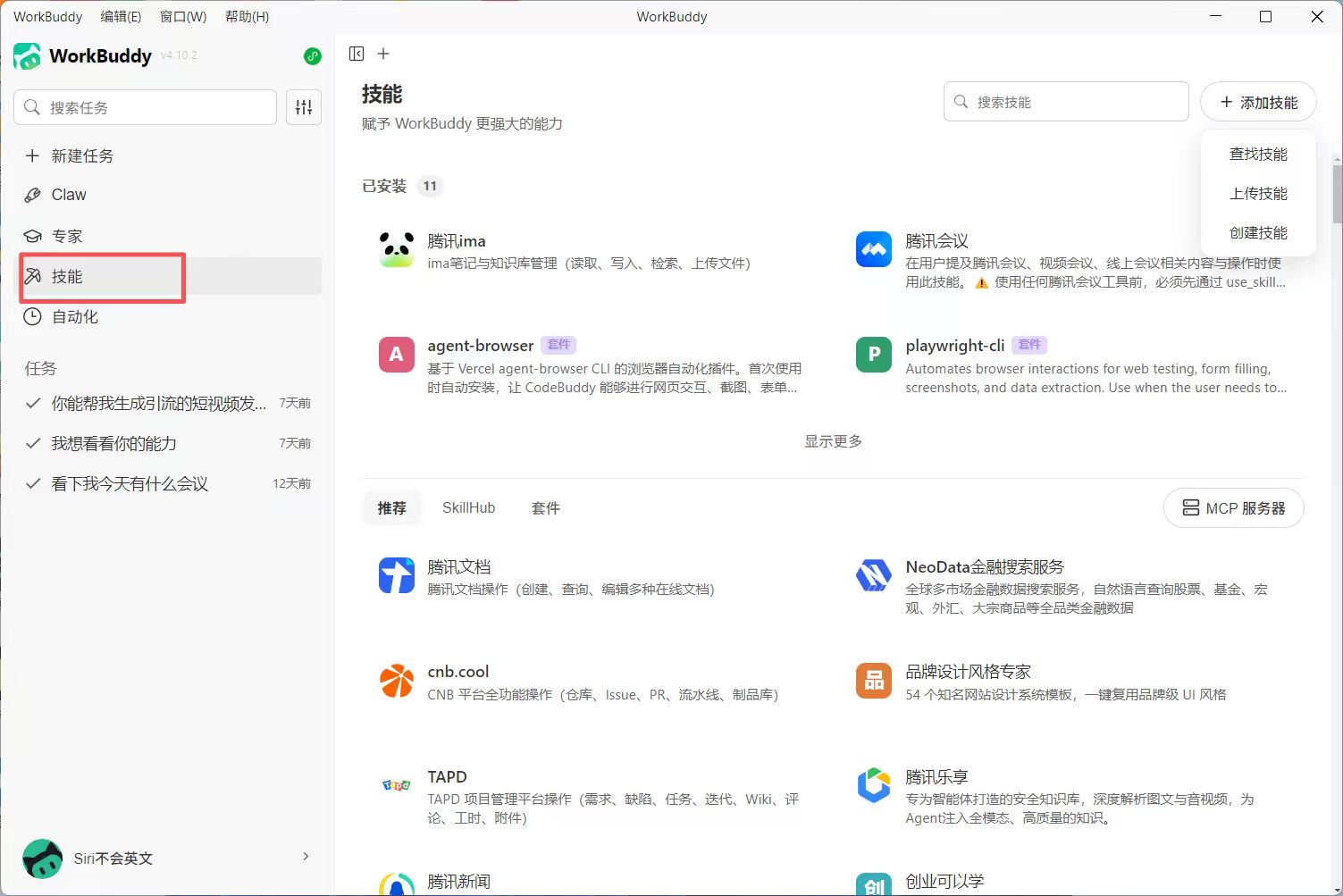Open a new tab with plus icon
Screen dimensions: 1343x896
383,54
